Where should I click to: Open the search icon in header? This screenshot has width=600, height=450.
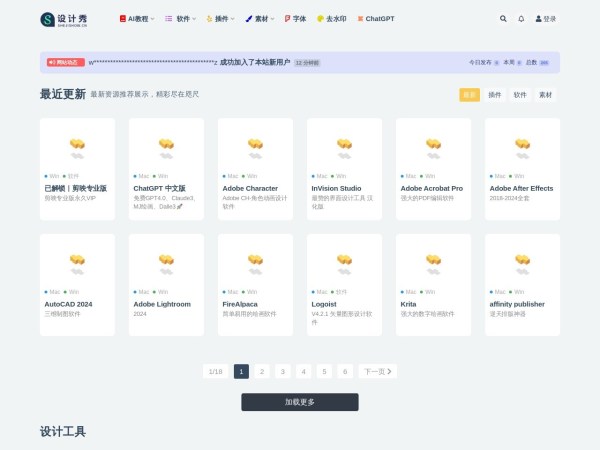pos(503,19)
